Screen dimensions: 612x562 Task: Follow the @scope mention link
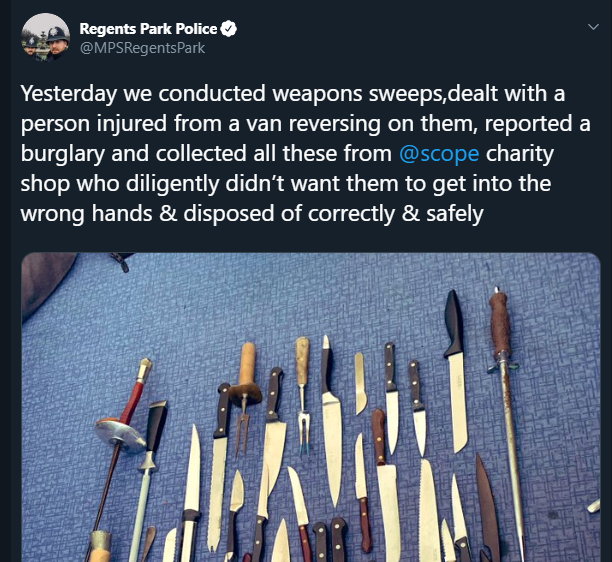click(439, 153)
